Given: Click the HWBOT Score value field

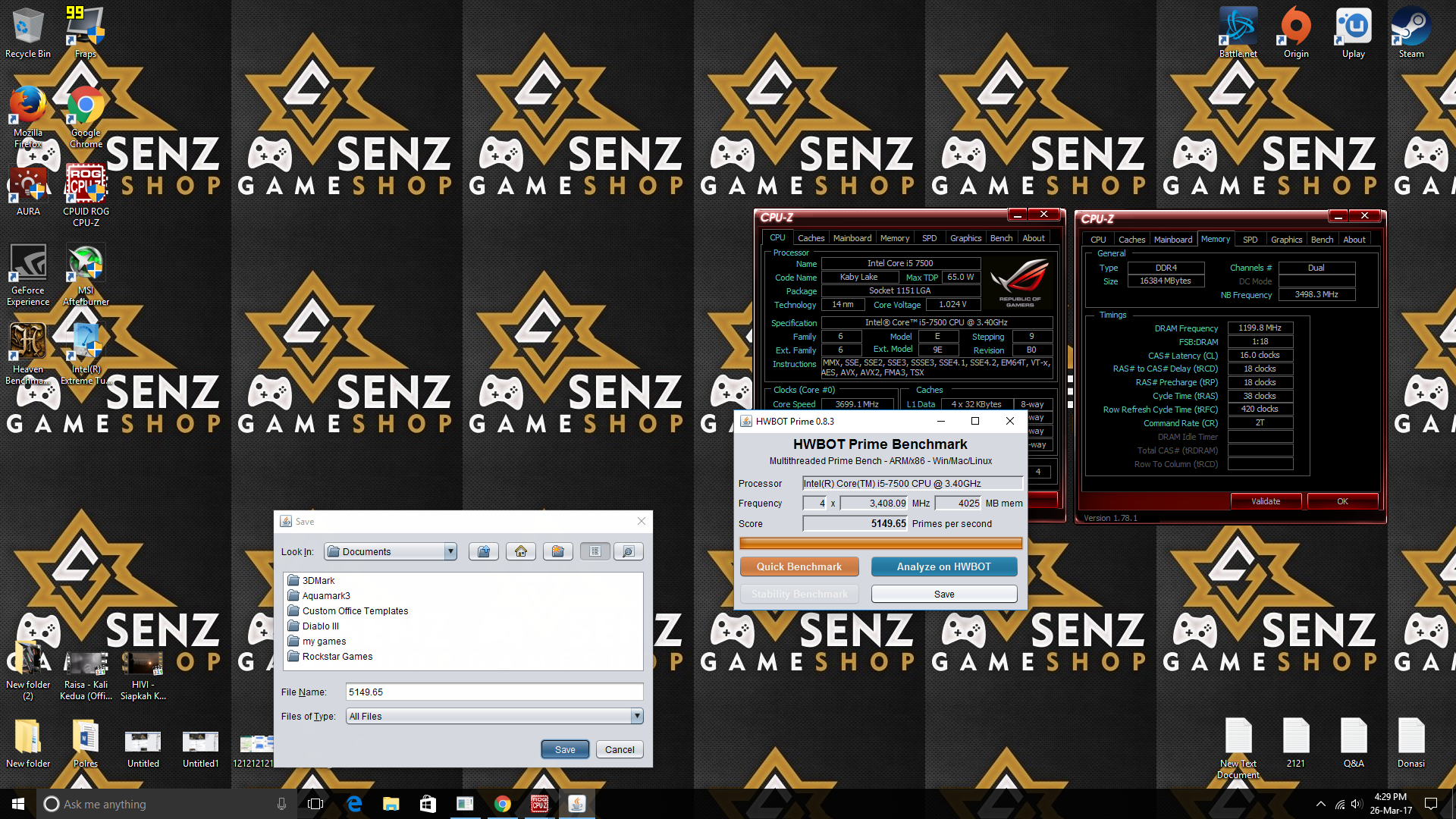Looking at the screenshot, I should (855, 523).
